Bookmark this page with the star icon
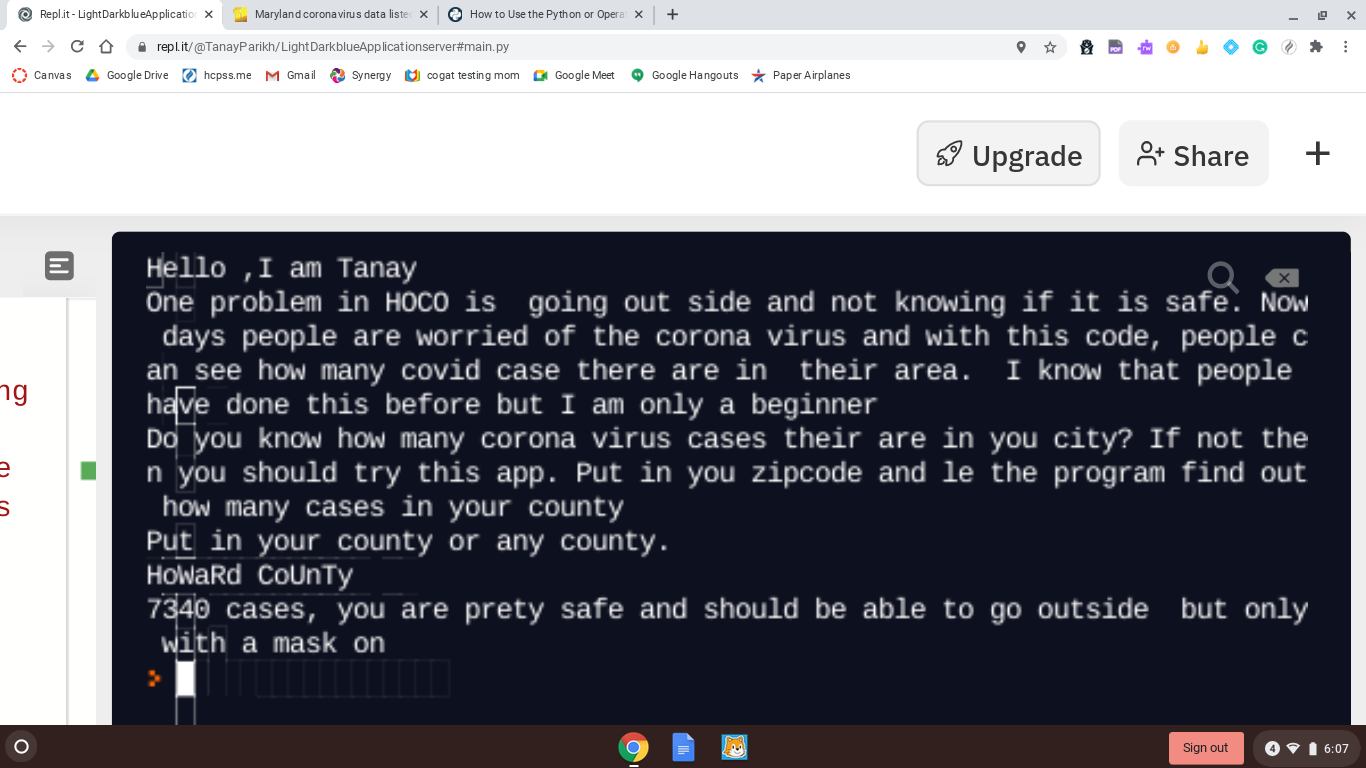The height and width of the screenshot is (768, 1366). [1050, 47]
